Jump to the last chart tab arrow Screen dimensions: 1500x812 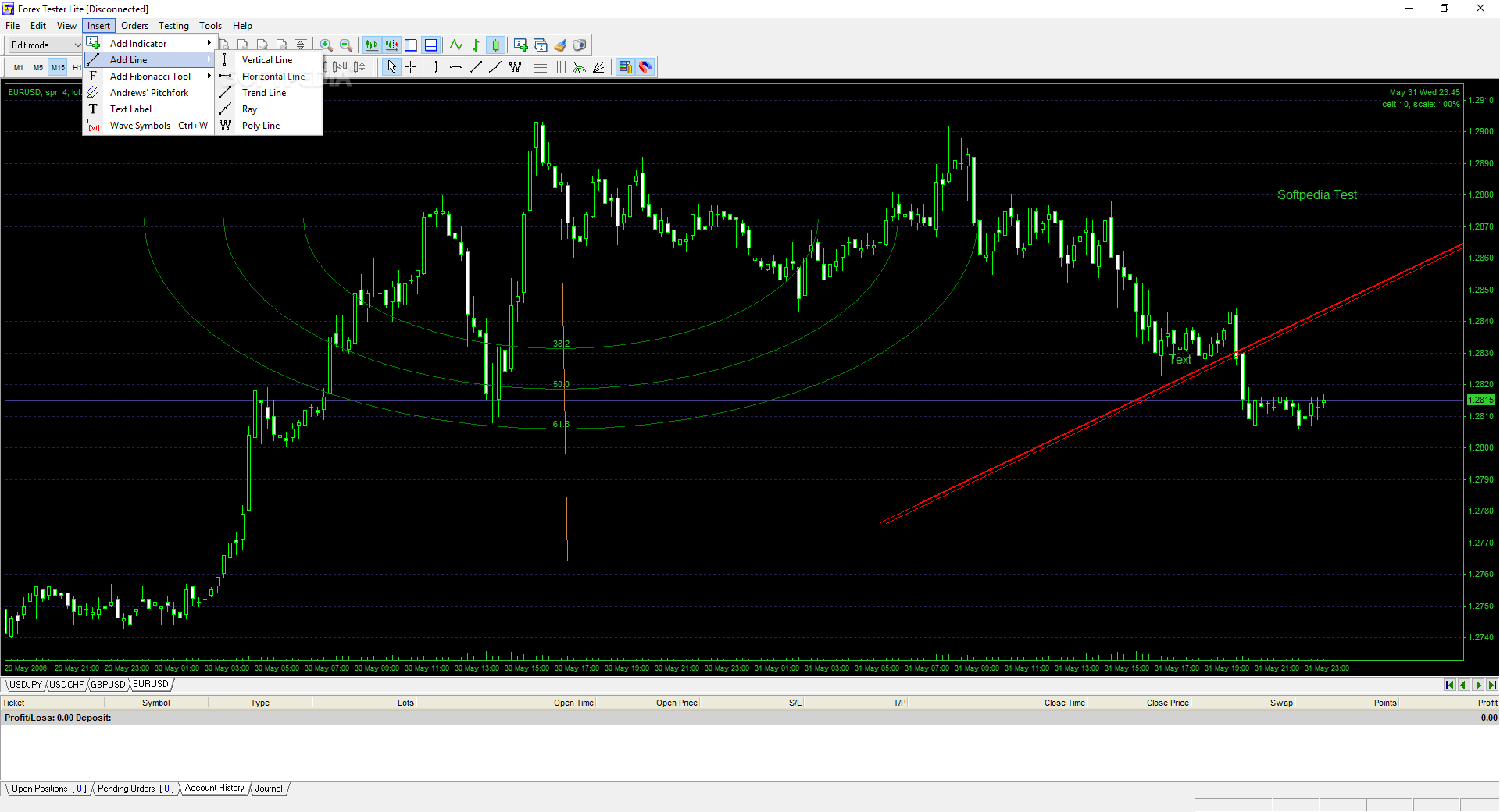click(x=1491, y=685)
